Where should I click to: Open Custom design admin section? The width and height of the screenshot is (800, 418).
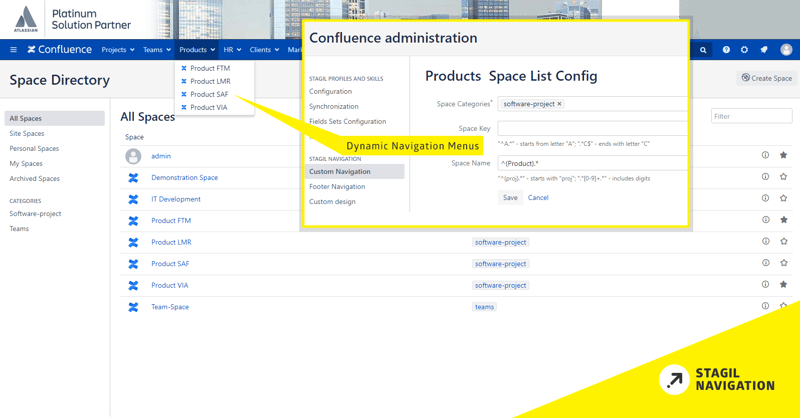(x=332, y=202)
